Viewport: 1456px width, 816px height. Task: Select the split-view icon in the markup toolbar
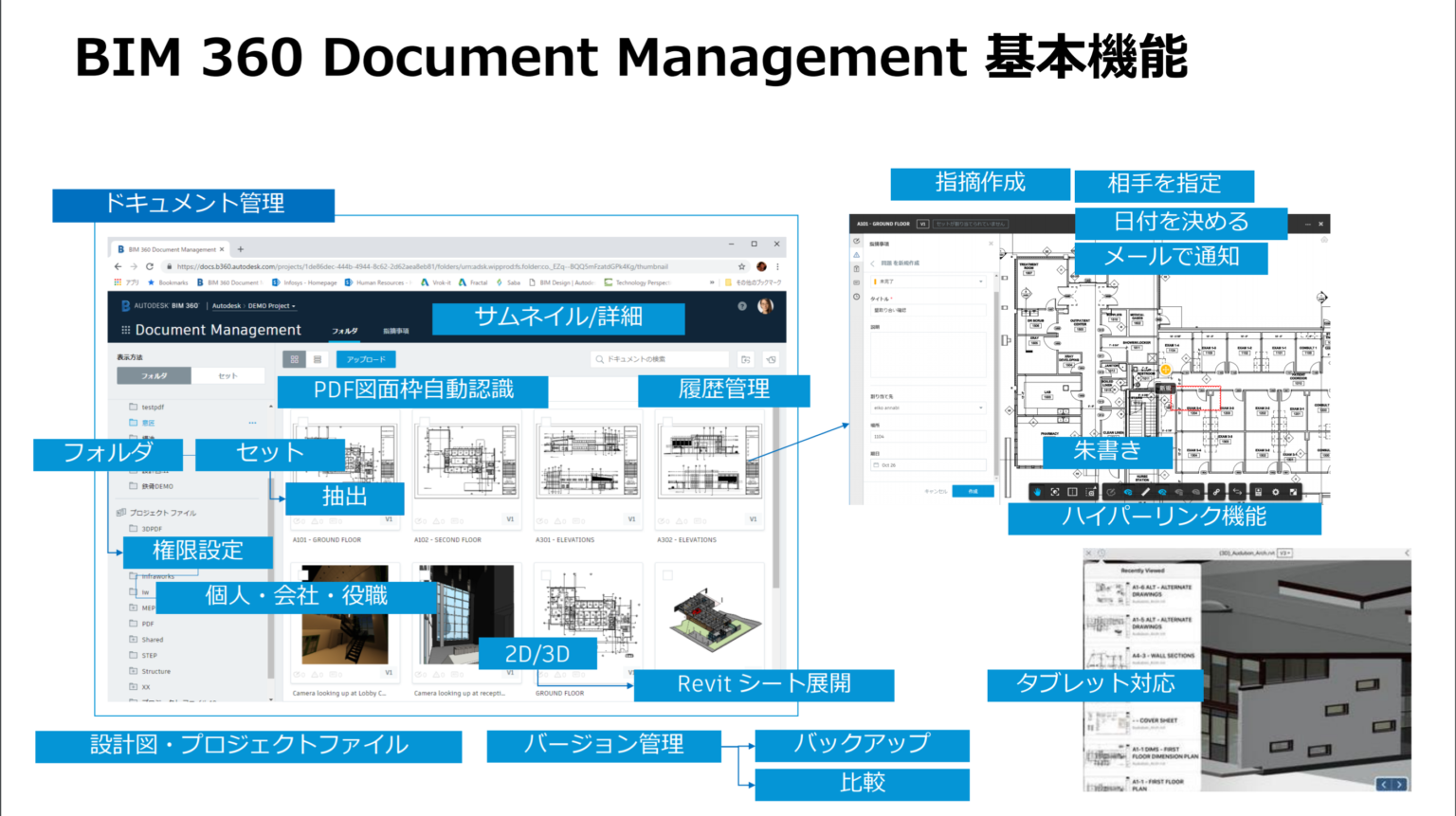coord(1071,492)
